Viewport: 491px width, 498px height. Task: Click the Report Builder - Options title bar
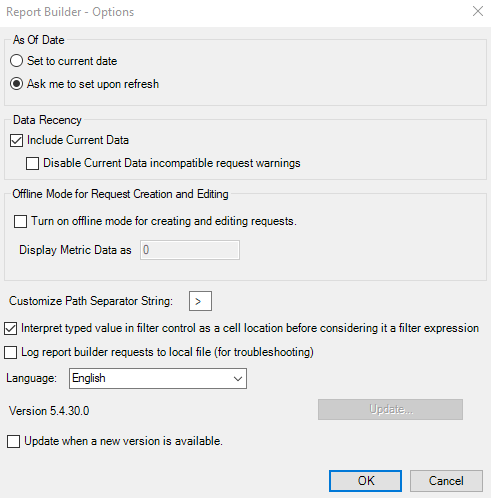click(233, 12)
